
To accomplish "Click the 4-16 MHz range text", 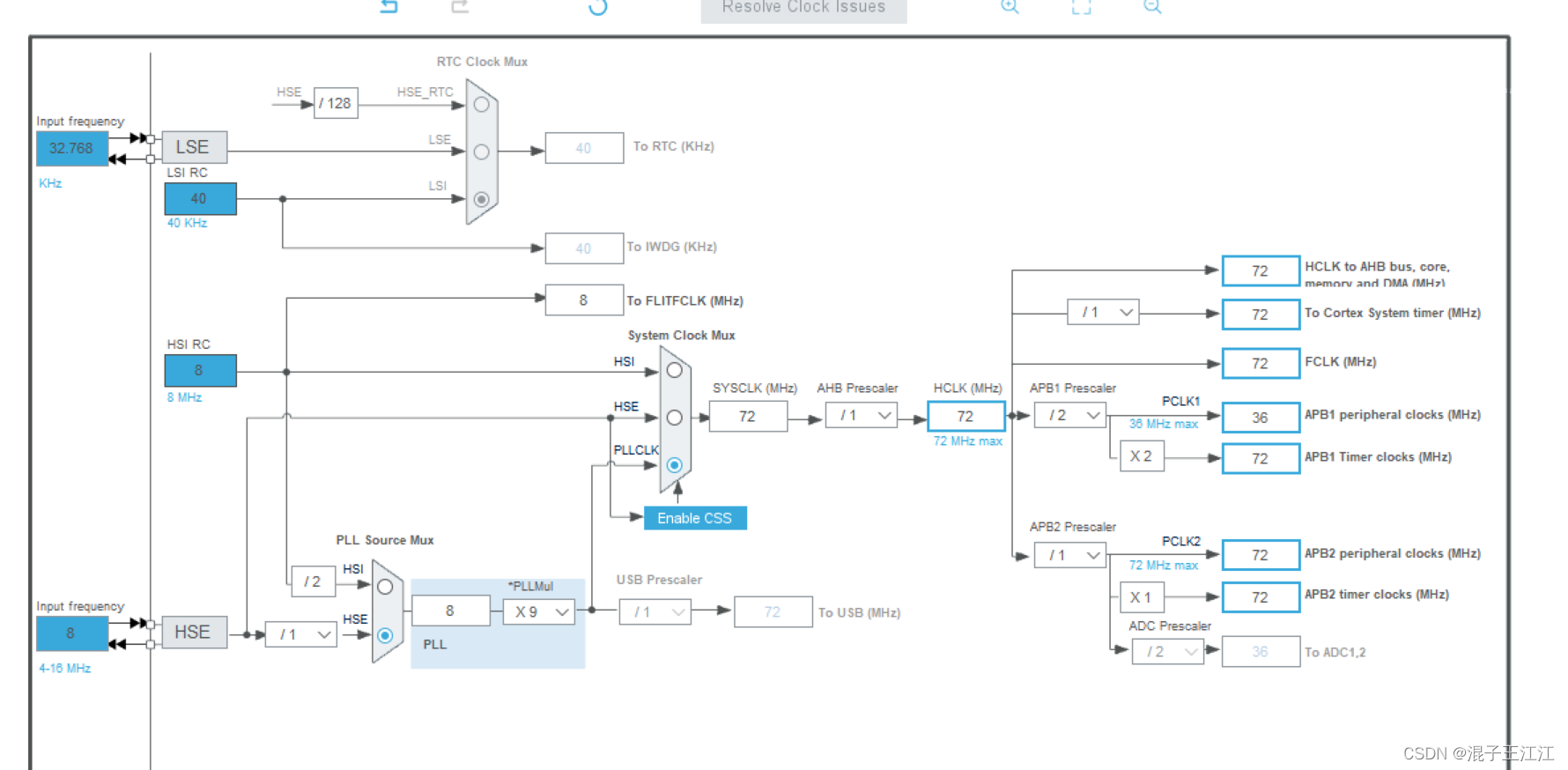I will click(x=65, y=668).
